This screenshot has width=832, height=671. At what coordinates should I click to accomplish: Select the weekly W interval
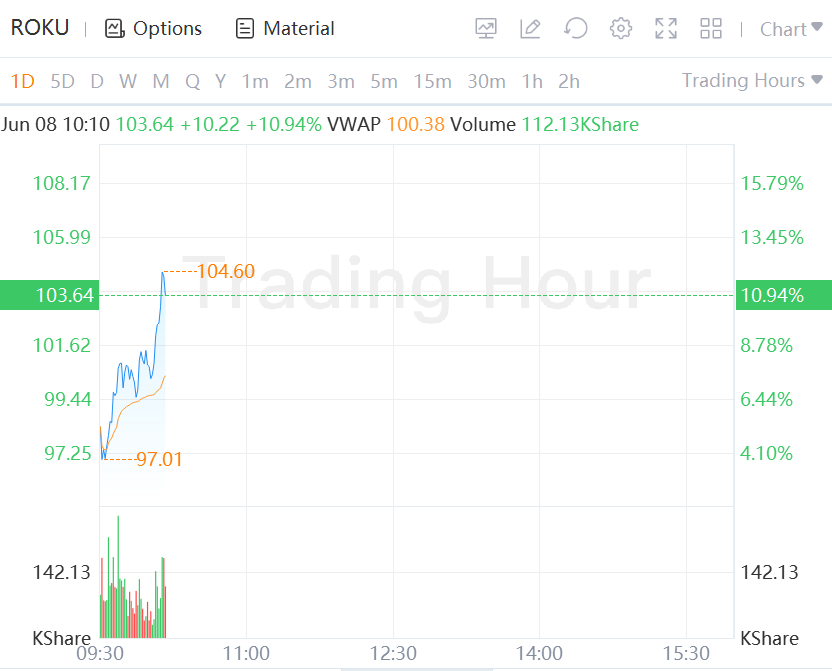point(128,81)
